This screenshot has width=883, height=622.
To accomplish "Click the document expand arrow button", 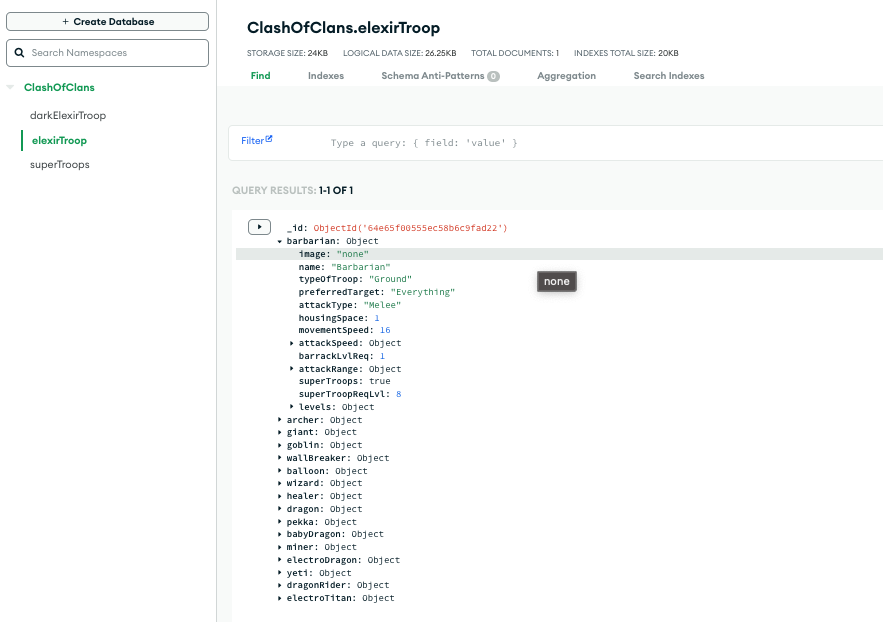I will [259, 228].
